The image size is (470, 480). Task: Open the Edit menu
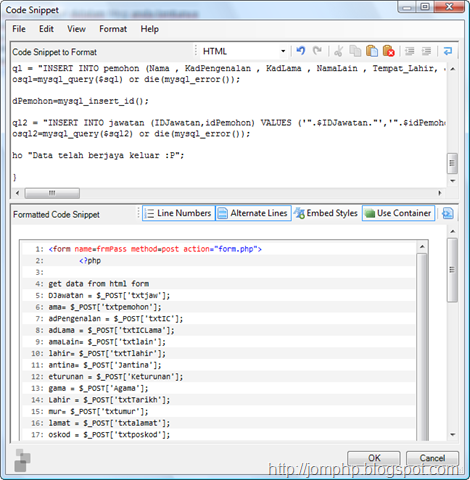[46, 29]
